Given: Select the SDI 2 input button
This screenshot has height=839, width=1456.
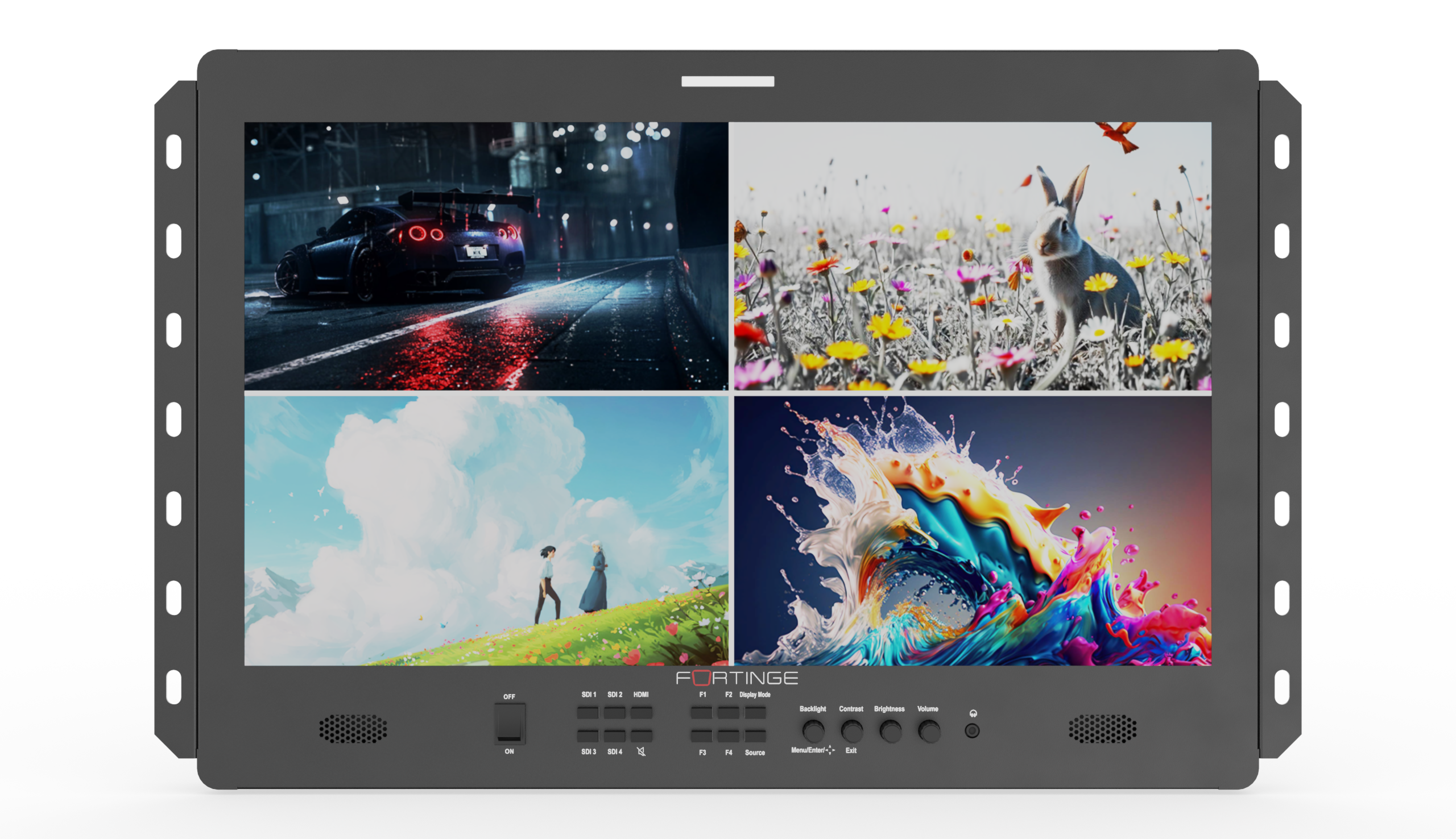Looking at the screenshot, I should pyautogui.click(x=614, y=713).
